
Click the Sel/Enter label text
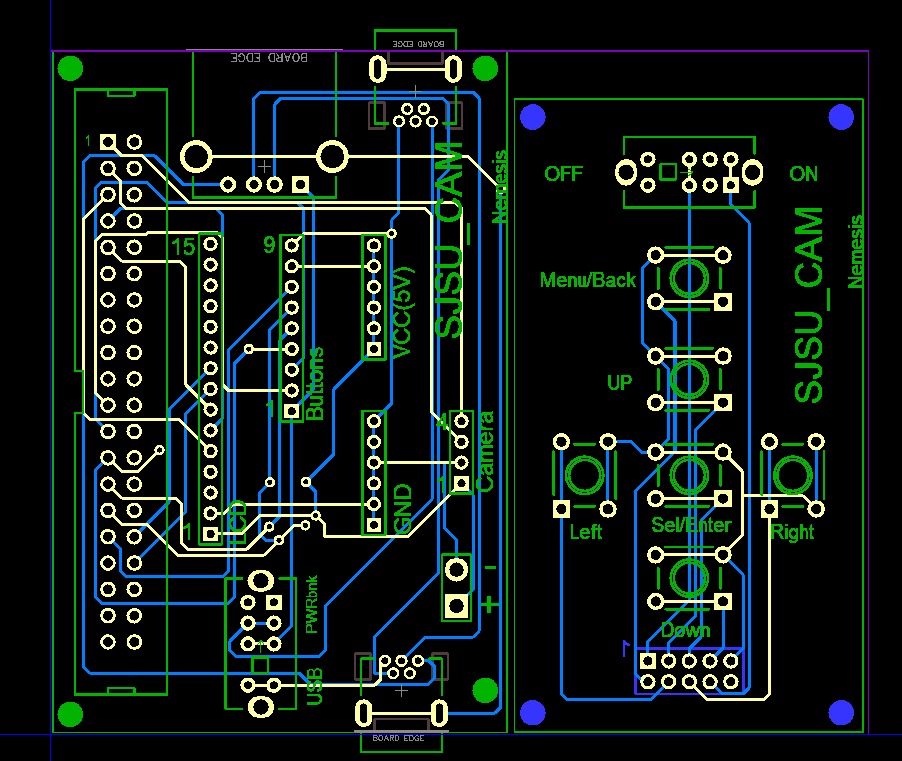(x=691, y=525)
